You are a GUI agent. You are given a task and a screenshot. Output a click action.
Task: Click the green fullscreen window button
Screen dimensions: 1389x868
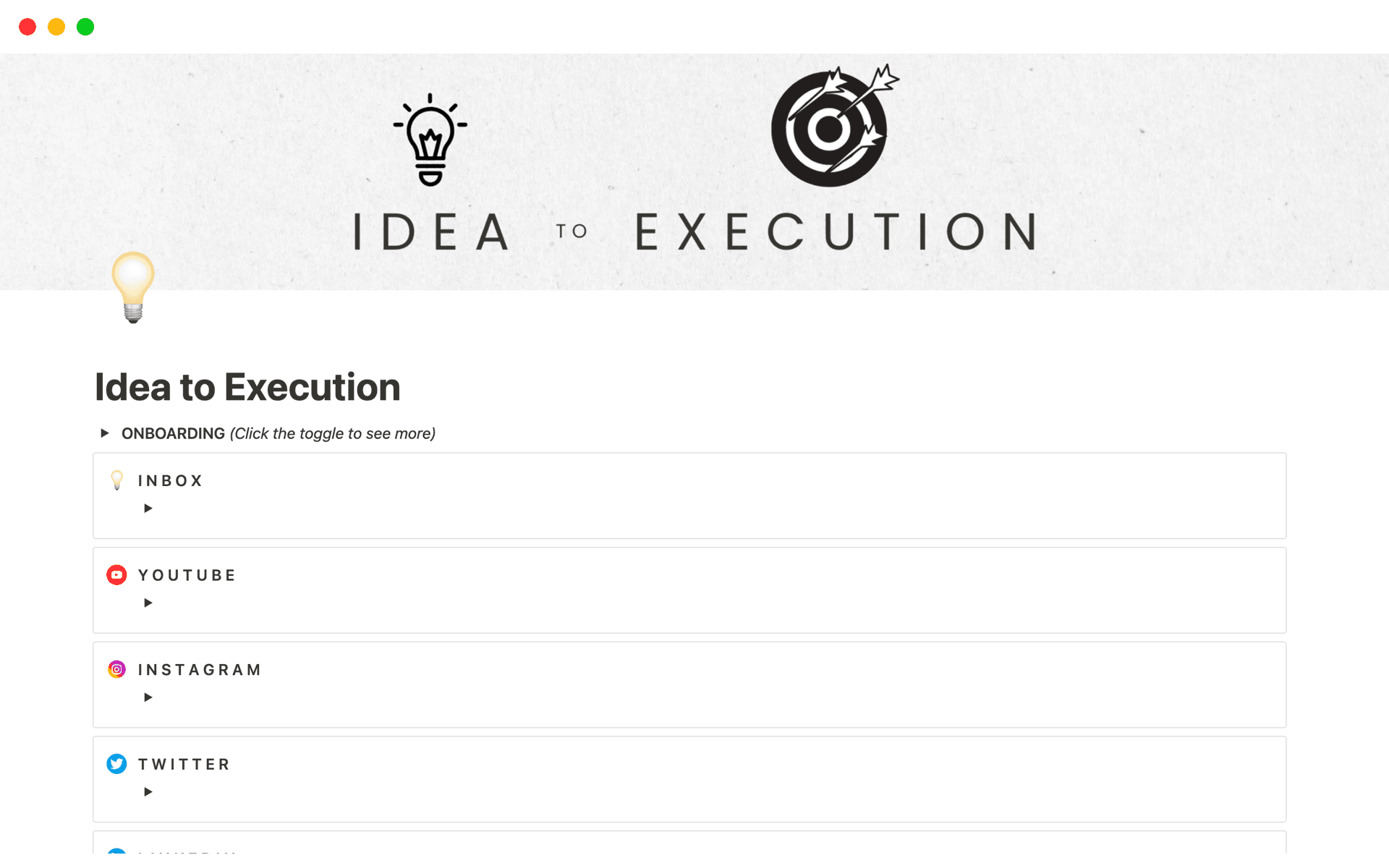coord(85,27)
